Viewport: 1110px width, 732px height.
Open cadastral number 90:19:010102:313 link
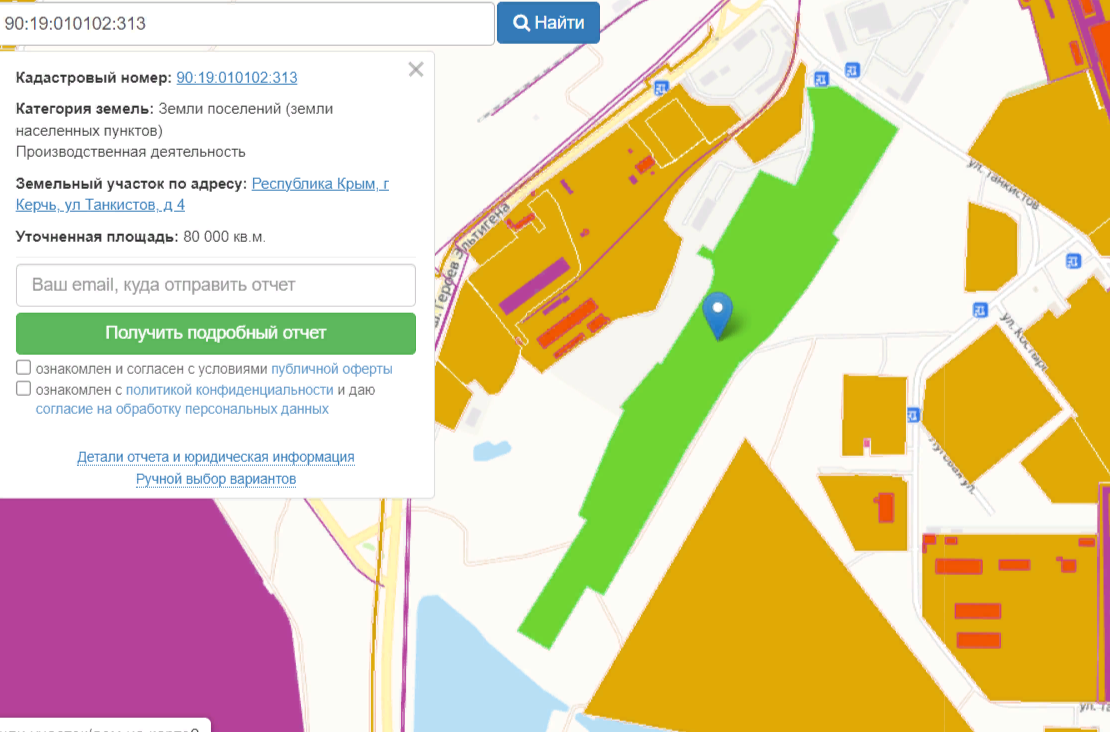click(x=236, y=78)
